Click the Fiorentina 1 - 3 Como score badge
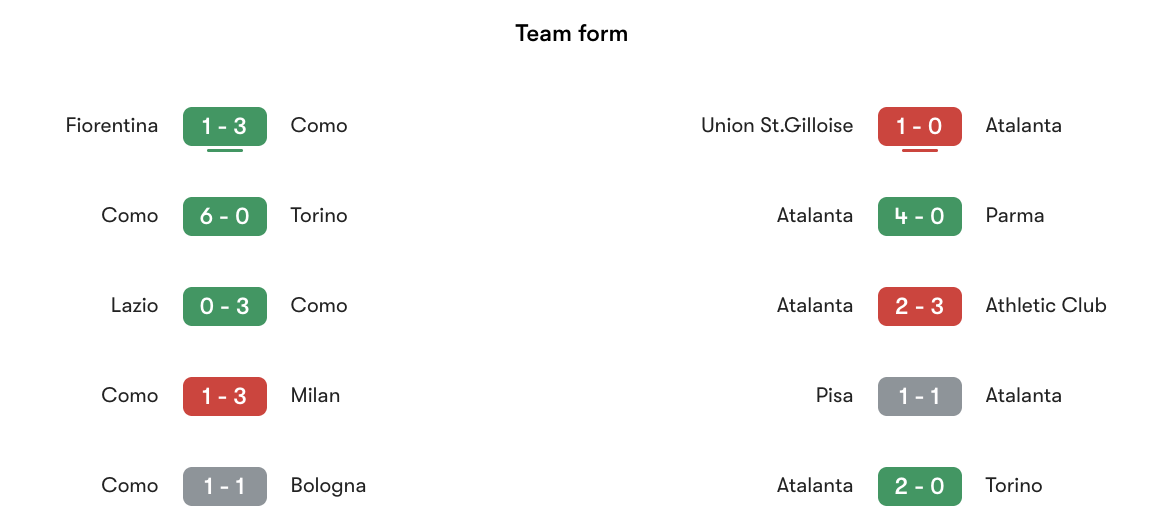Image resolution: width=1166 pixels, height=524 pixels. 224,126
